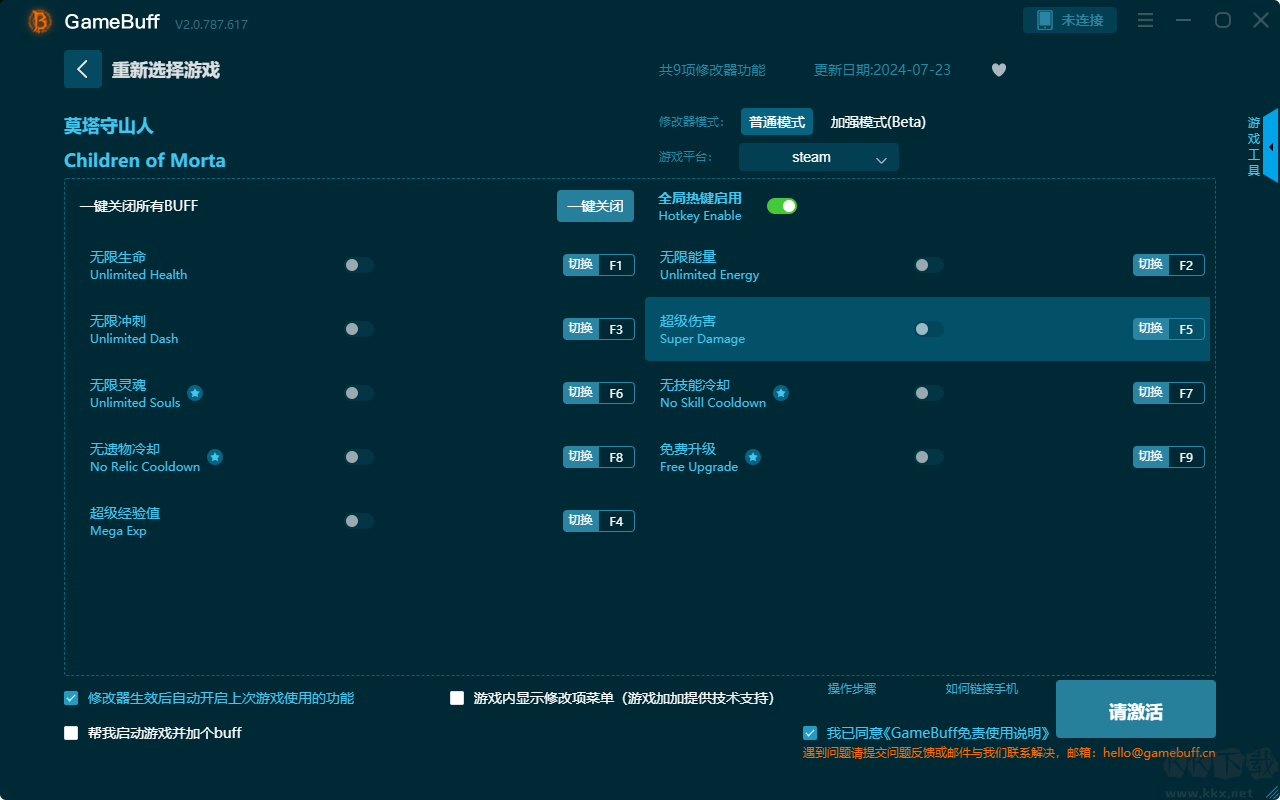Click the heart favorite icon
Screen dimensions: 1280x800
[999, 70]
